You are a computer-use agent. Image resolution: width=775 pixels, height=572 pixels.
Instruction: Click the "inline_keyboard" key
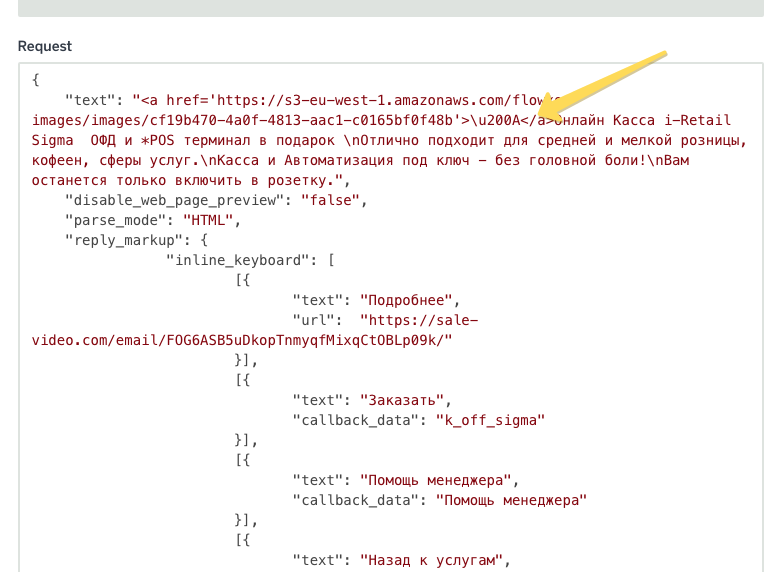[x=238, y=260]
